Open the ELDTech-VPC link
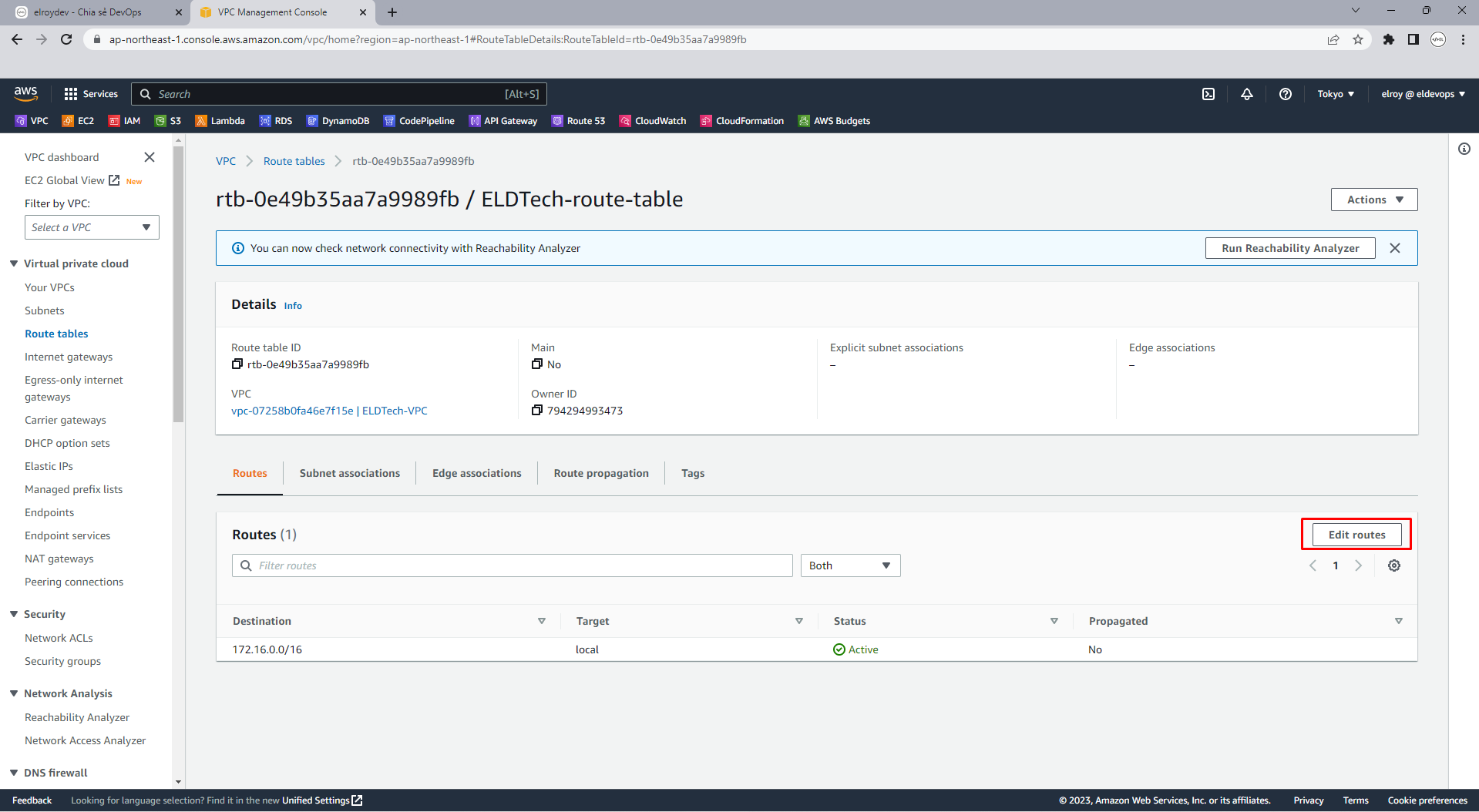Image resolution: width=1479 pixels, height=812 pixels. tap(329, 411)
